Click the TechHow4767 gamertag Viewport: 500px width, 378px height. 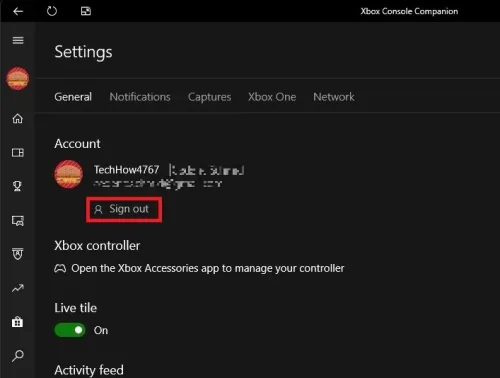(x=126, y=170)
